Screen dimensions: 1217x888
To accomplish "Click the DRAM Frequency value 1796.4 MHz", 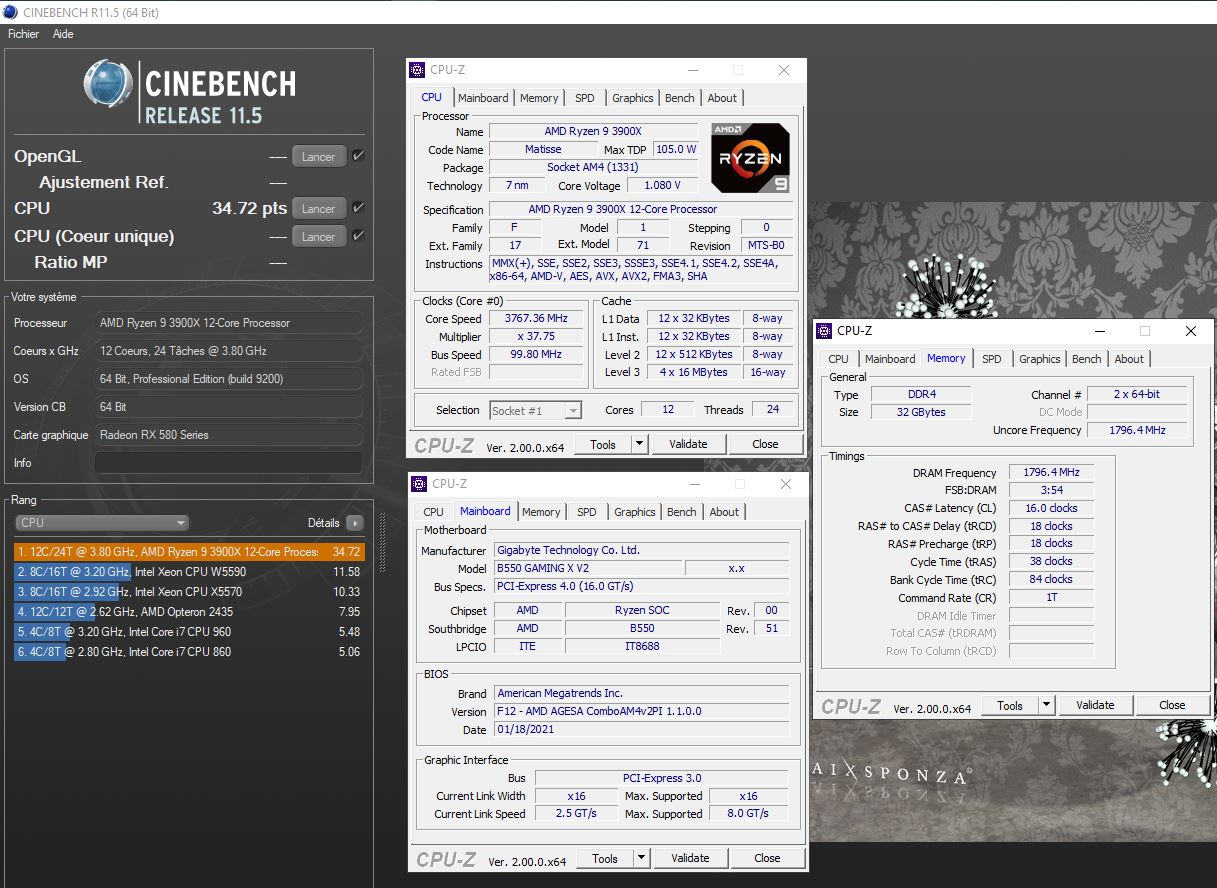I will [1052, 473].
